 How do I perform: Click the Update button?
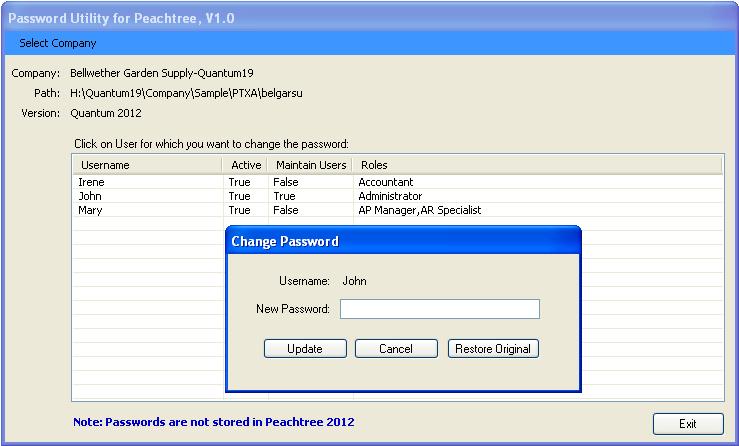[x=305, y=348]
